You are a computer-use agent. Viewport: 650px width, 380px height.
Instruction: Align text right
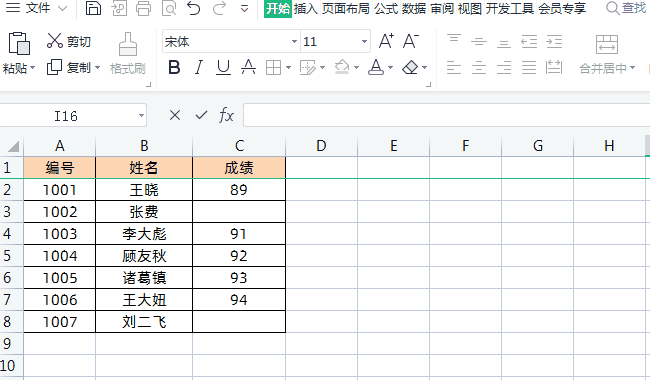tap(504, 67)
